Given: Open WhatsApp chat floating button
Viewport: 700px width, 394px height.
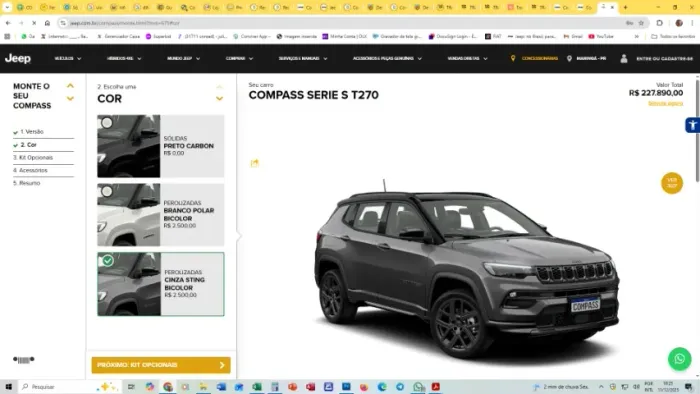Looking at the screenshot, I should pyautogui.click(x=679, y=359).
